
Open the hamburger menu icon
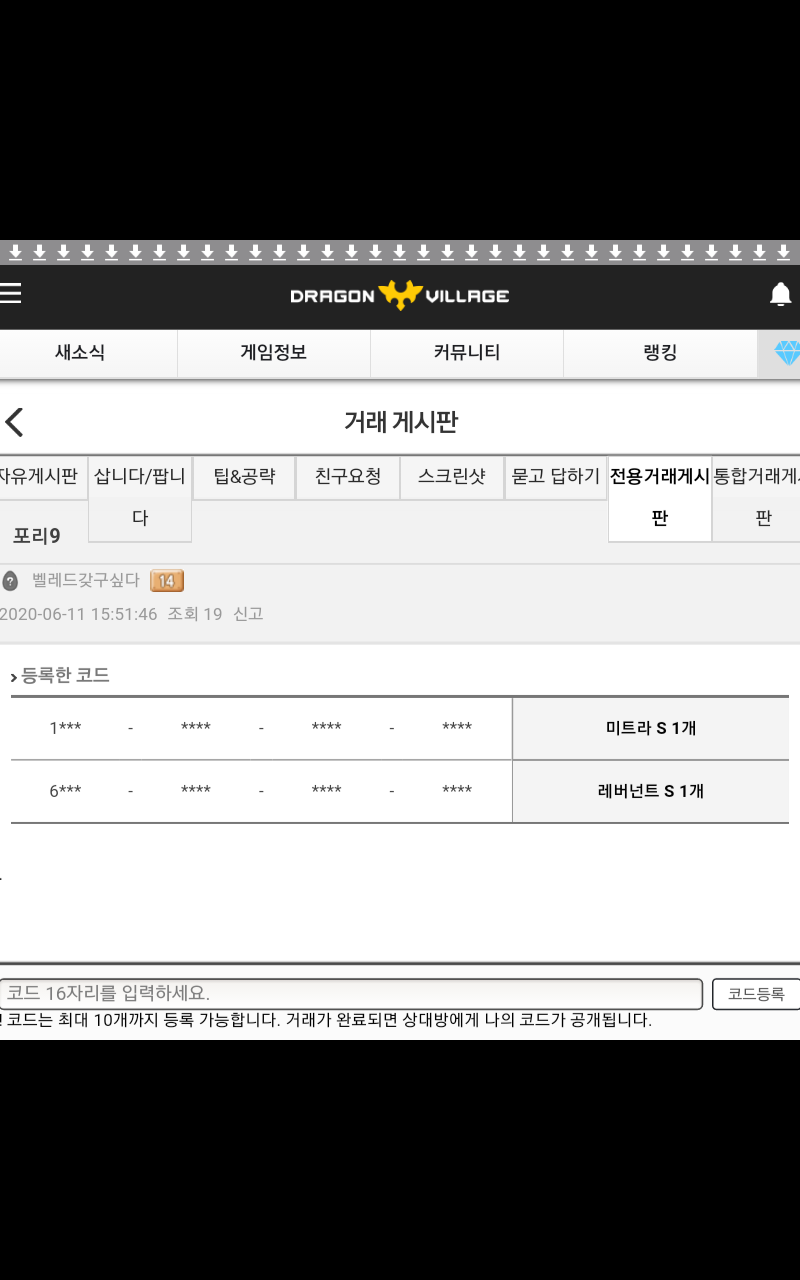11,293
